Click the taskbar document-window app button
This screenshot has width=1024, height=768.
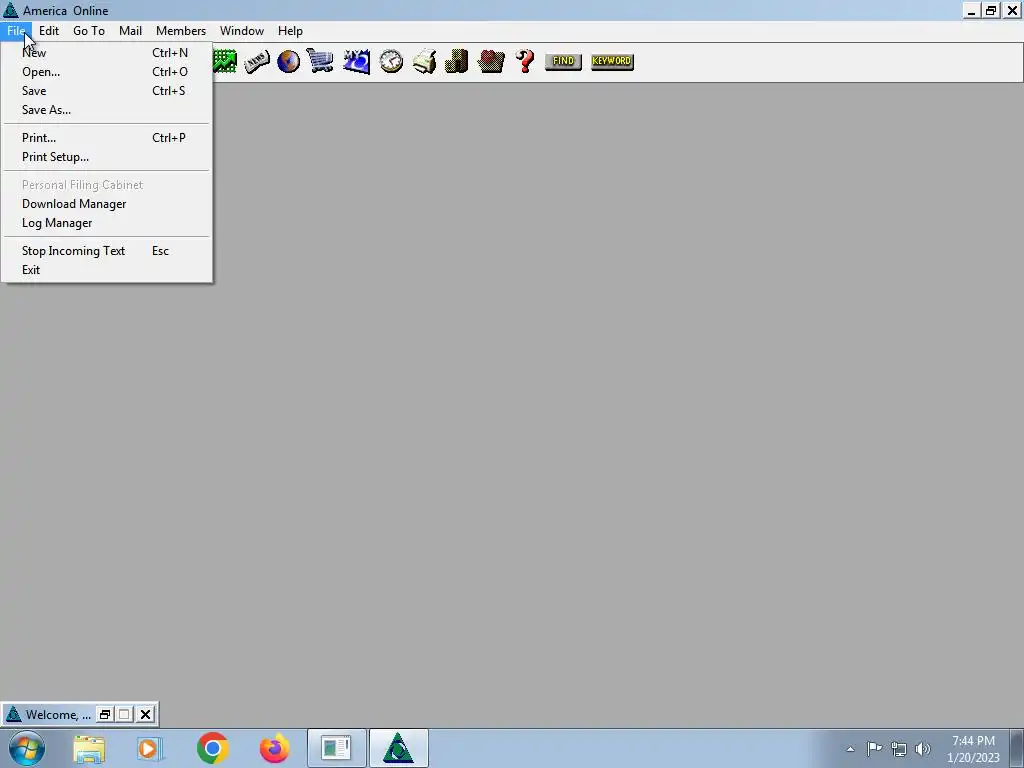pos(336,748)
